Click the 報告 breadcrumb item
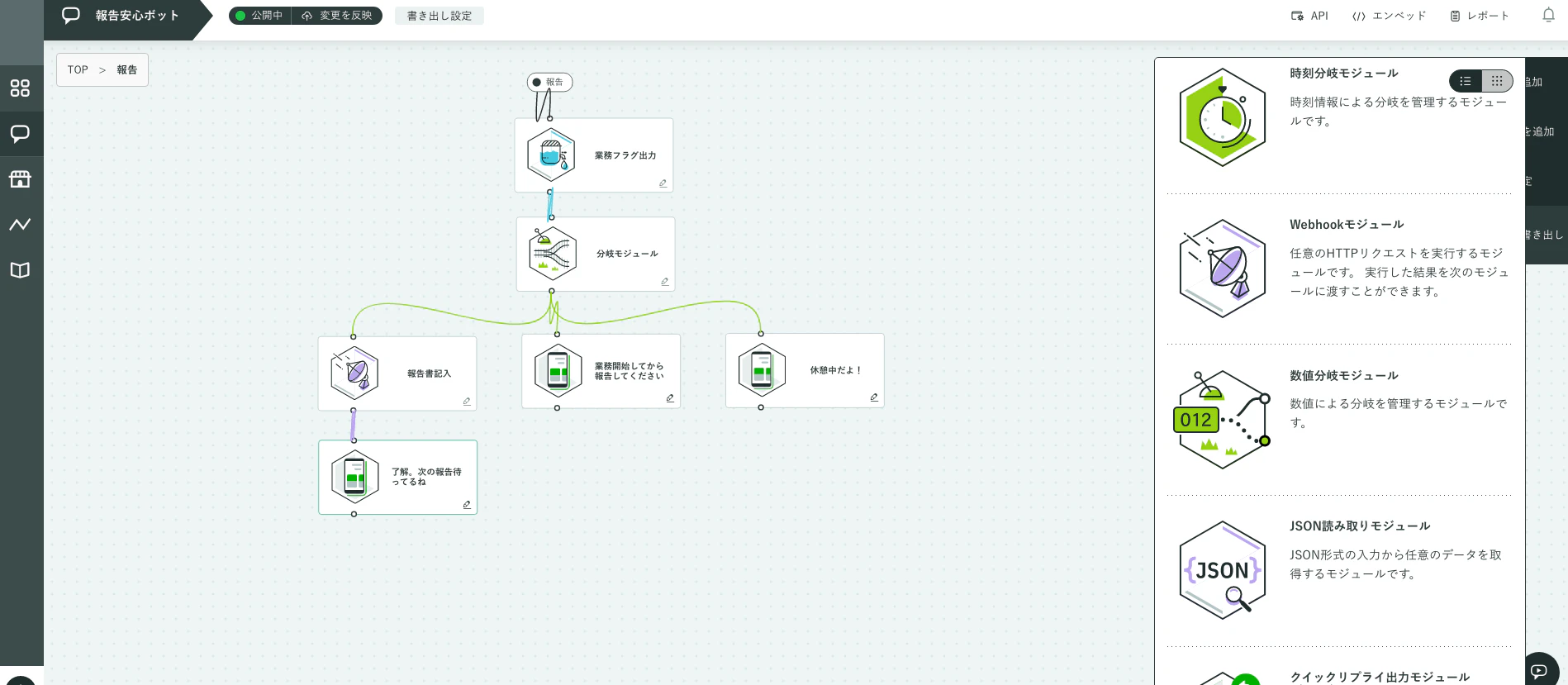The height and width of the screenshot is (685, 1568). click(127, 70)
